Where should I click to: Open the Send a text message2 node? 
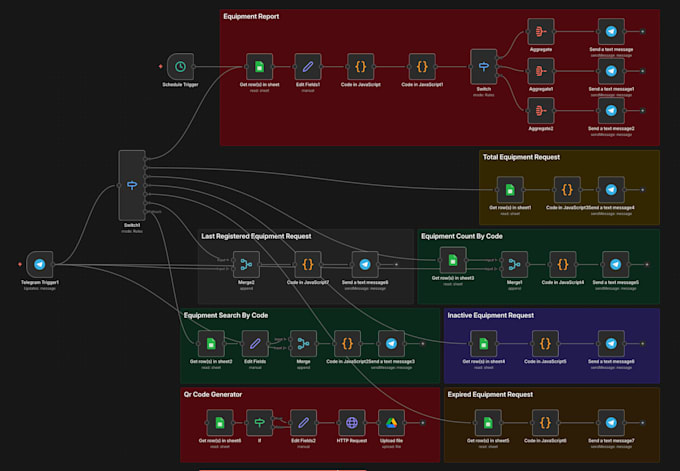point(611,111)
